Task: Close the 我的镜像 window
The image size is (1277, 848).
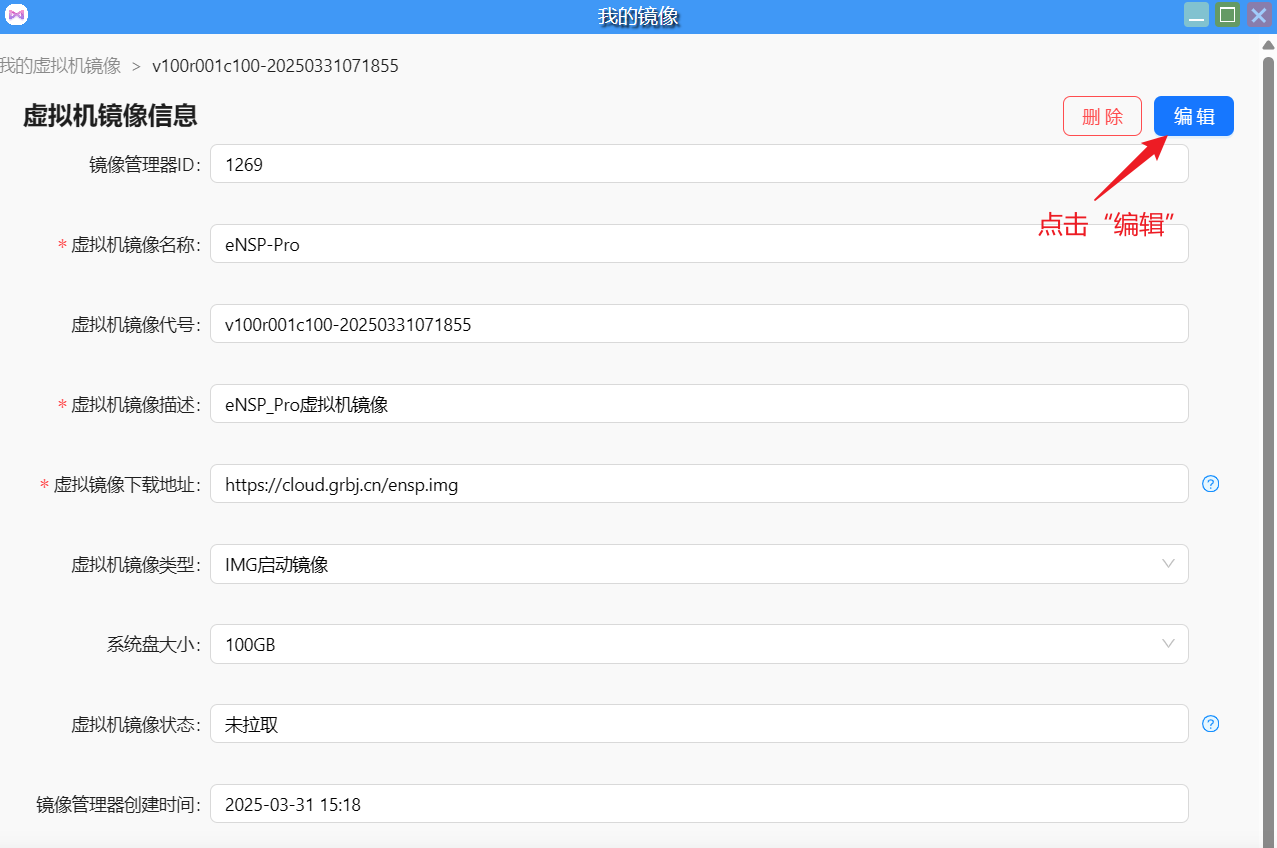Action: tap(1259, 15)
